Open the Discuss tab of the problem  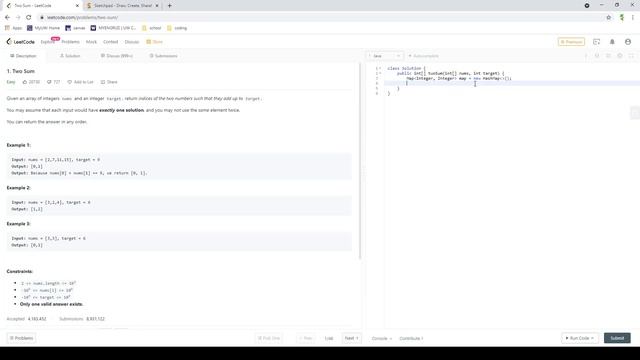coord(117,56)
